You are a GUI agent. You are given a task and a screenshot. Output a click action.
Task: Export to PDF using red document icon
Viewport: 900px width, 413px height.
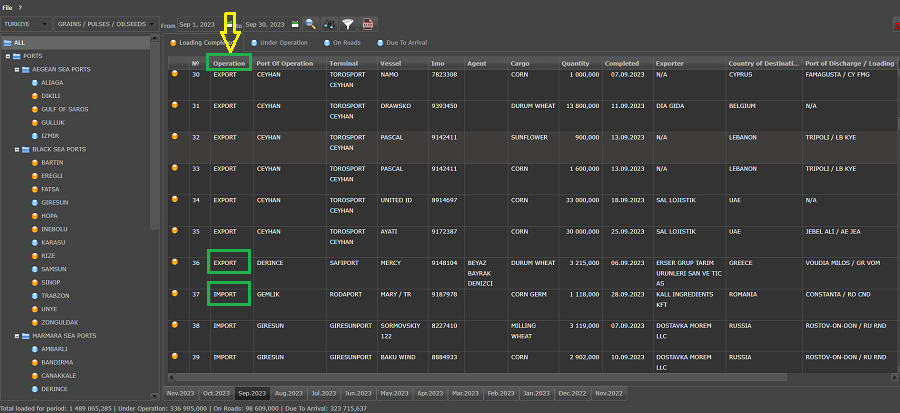pyautogui.click(x=367, y=24)
